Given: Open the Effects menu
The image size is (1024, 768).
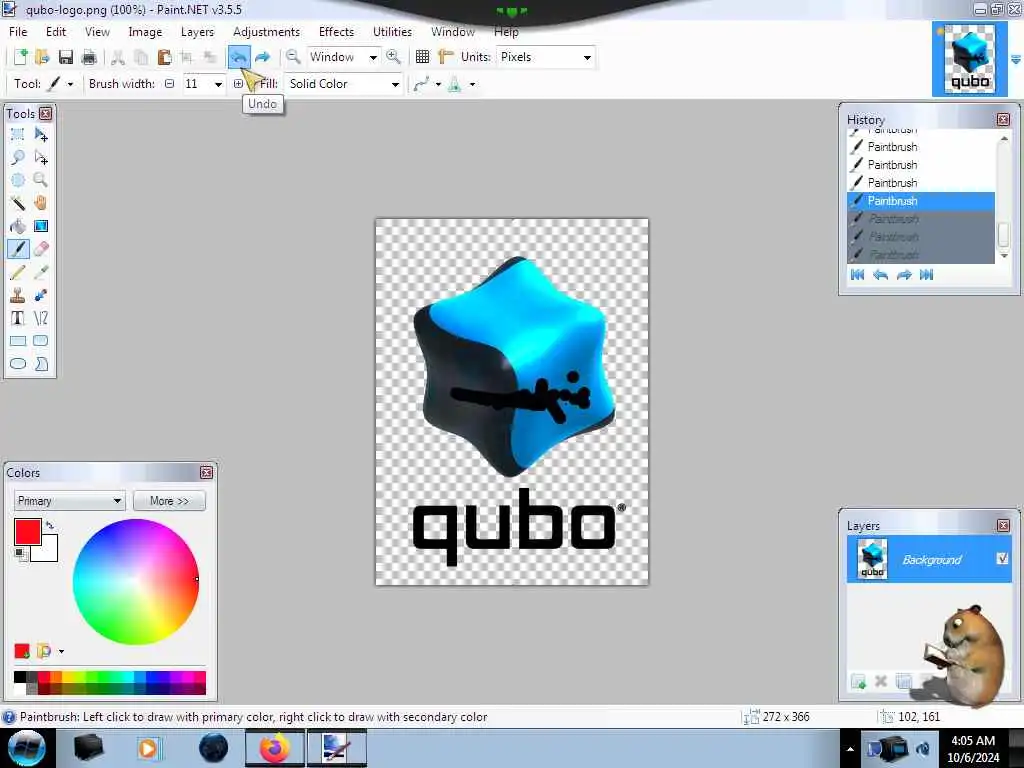Looking at the screenshot, I should 336,31.
